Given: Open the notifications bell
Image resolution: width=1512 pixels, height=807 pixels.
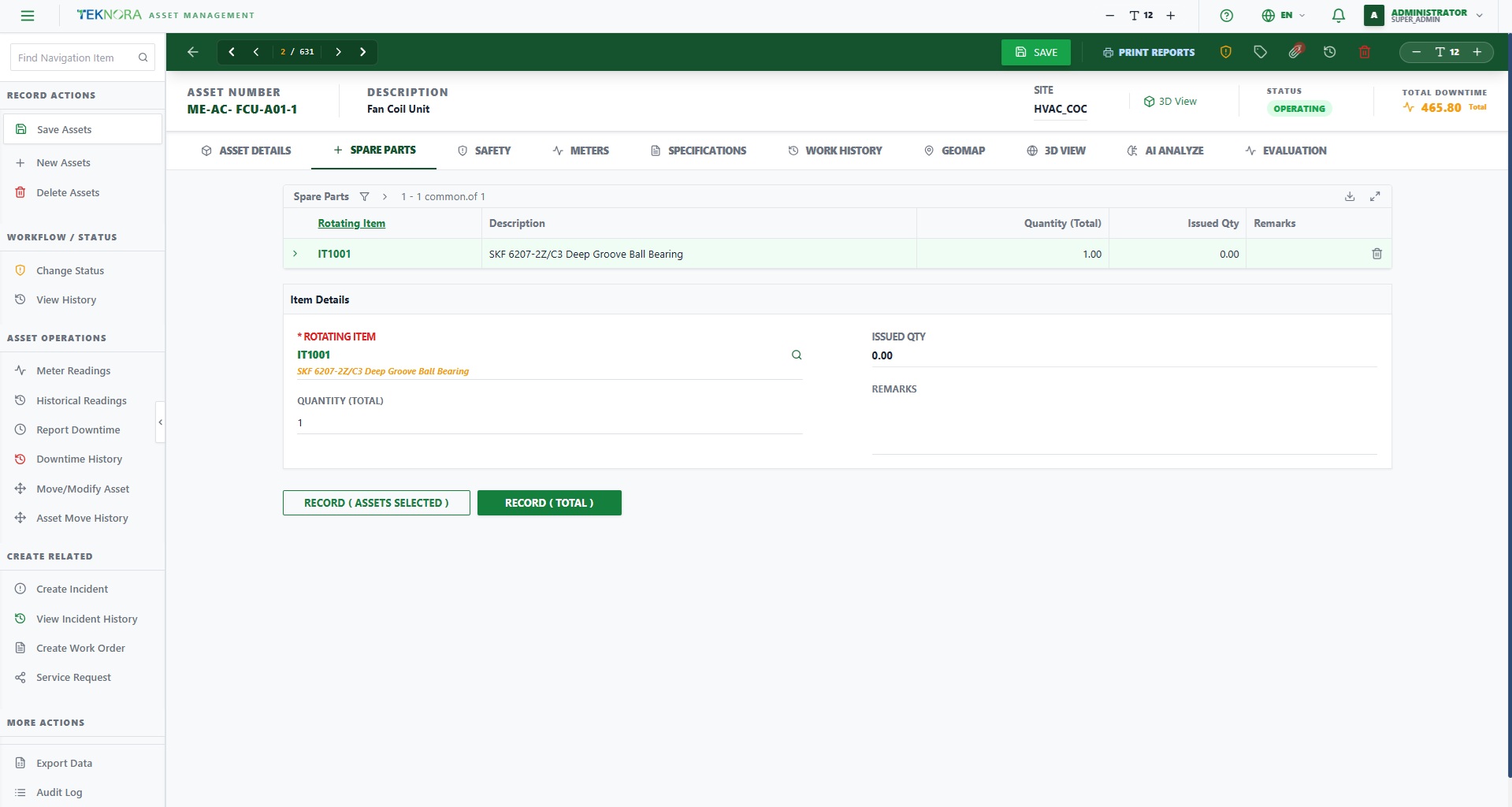Looking at the screenshot, I should tap(1338, 16).
